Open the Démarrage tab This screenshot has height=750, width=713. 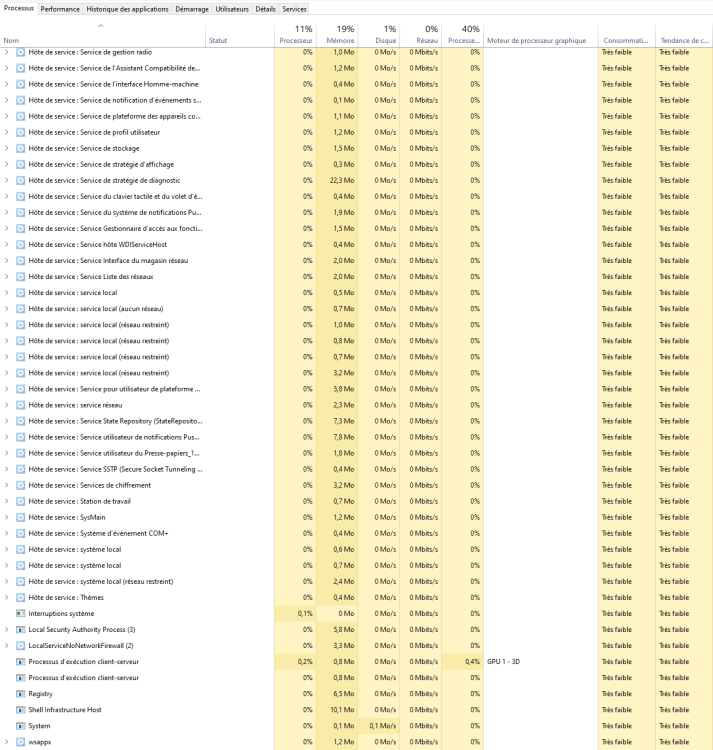(x=192, y=8)
